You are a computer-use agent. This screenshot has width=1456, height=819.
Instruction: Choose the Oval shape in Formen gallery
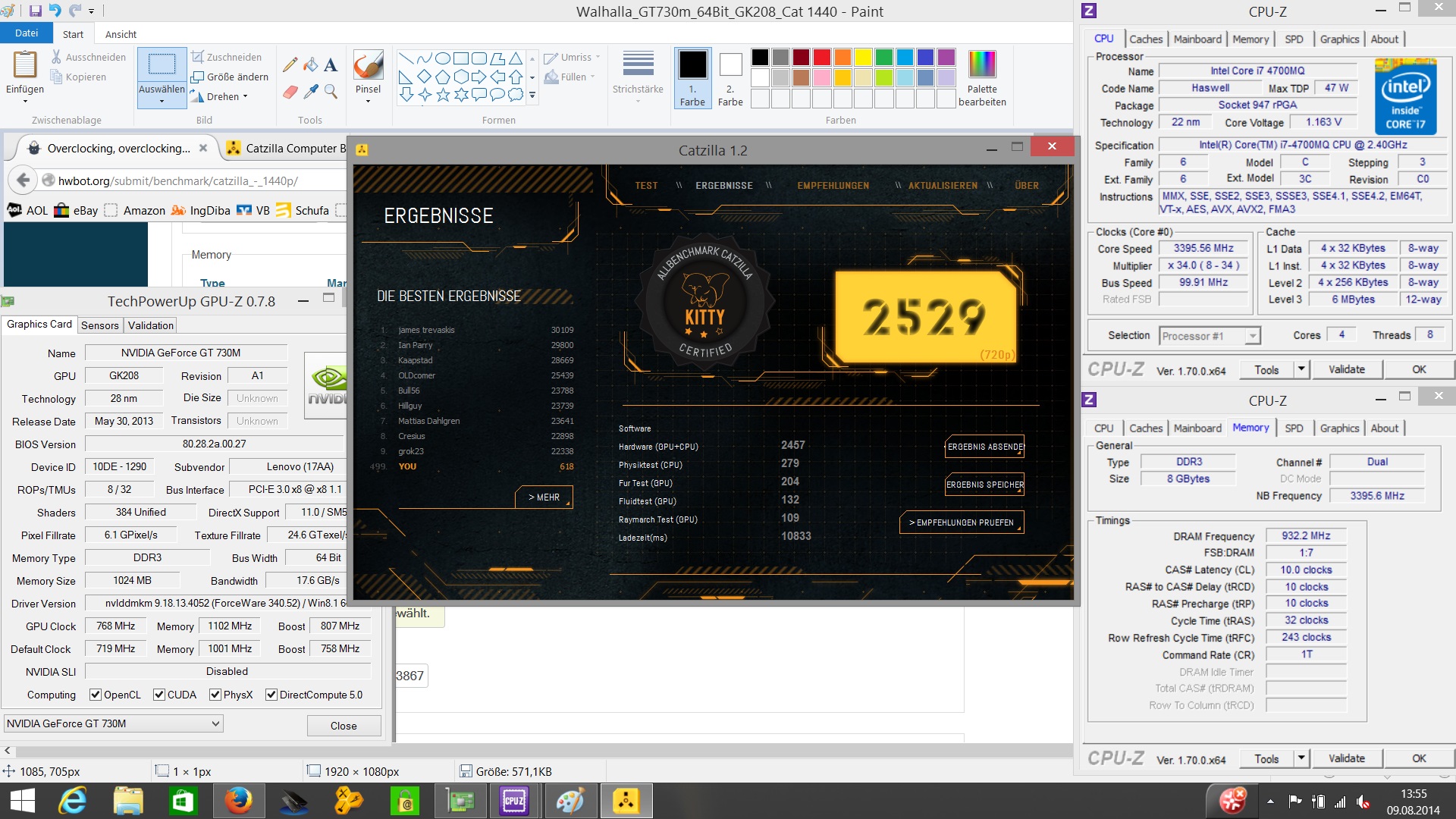pos(443,58)
